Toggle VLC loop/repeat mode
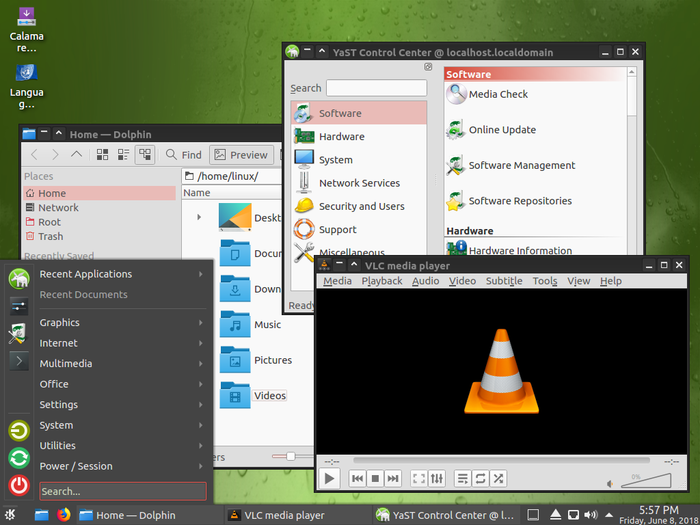700x525 pixels. point(480,479)
